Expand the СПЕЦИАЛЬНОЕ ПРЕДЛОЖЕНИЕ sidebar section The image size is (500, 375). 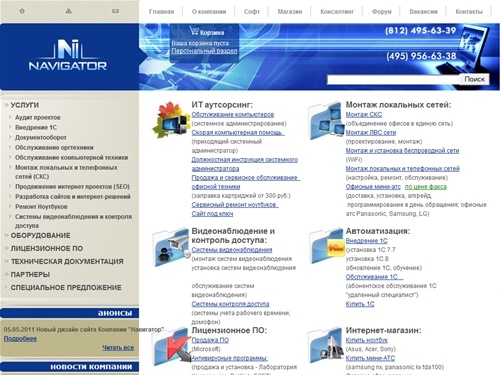(x=66, y=287)
